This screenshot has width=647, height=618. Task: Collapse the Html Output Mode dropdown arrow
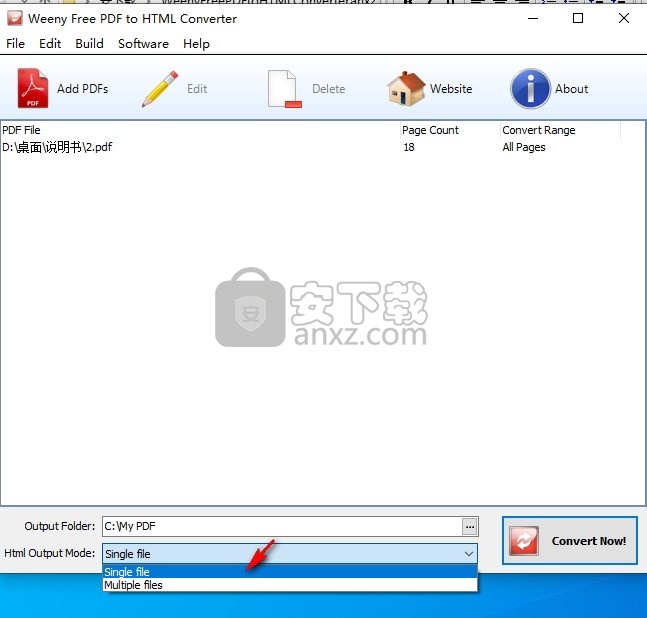click(469, 554)
